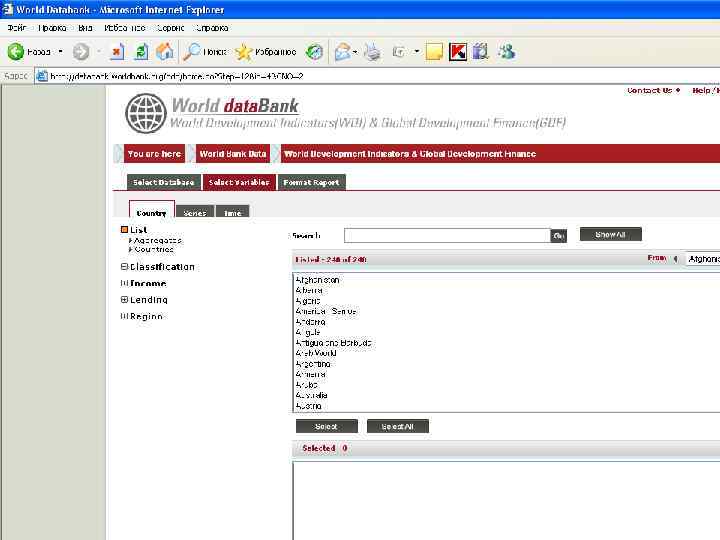This screenshot has width=720, height=540.
Task: Click the Print icon in toolbar
Action: pos(372,52)
